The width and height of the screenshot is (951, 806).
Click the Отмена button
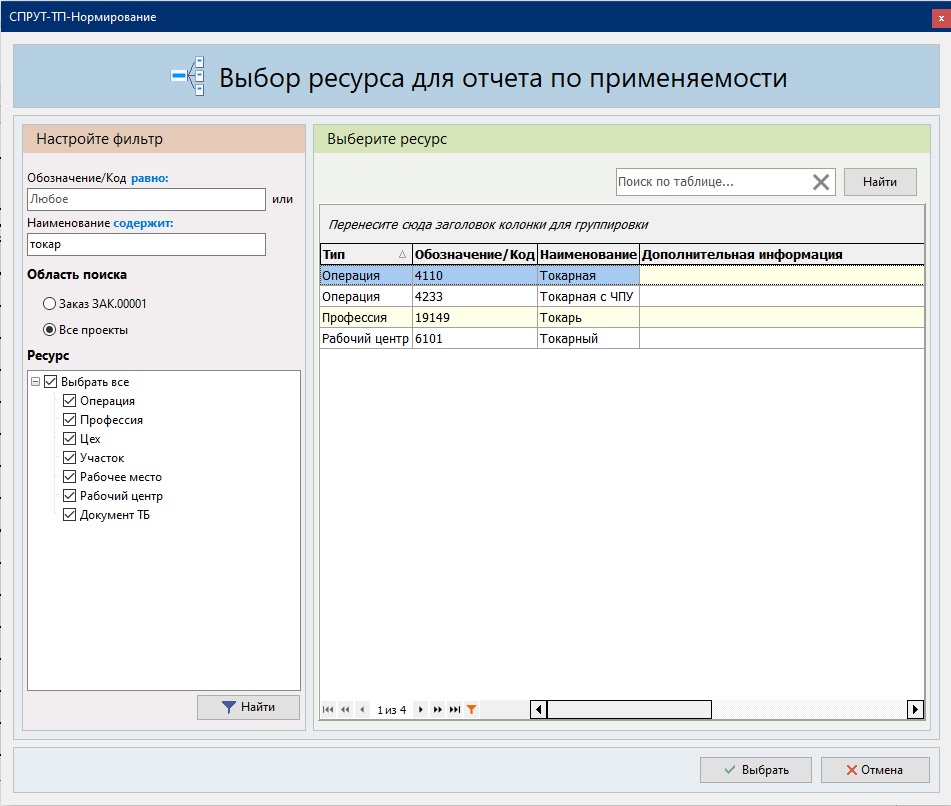(x=875, y=770)
